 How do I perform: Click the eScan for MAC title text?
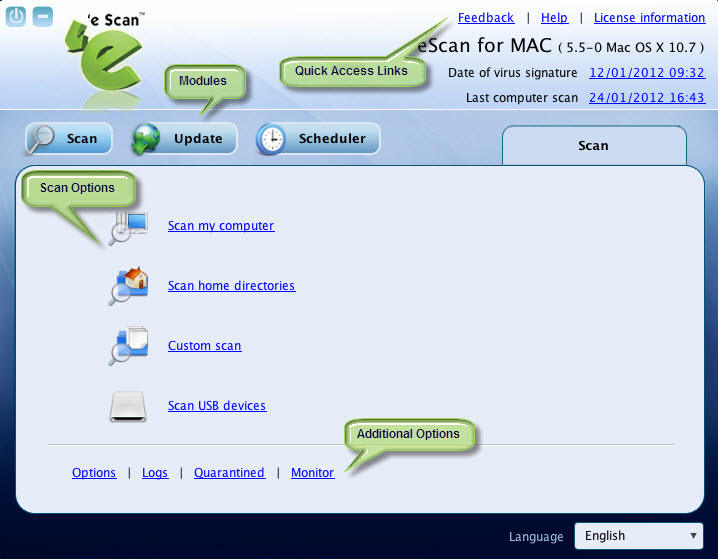[484, 46]
